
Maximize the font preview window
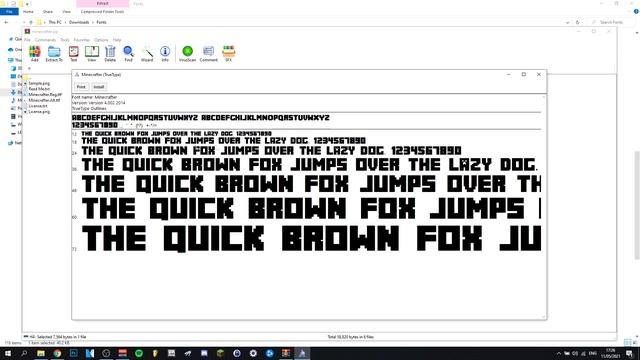coord(524,75)
